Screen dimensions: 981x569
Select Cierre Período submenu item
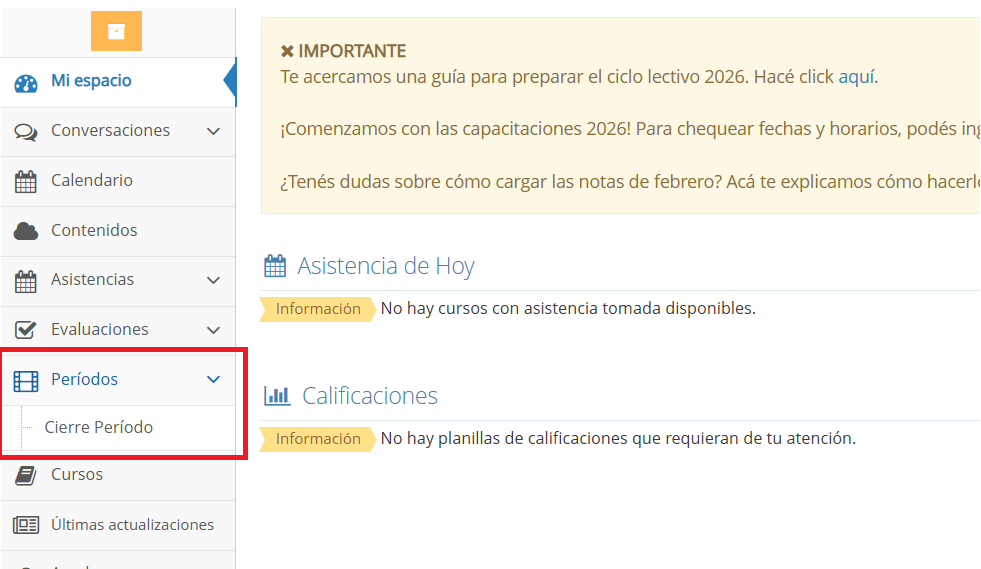pos(99,427)
